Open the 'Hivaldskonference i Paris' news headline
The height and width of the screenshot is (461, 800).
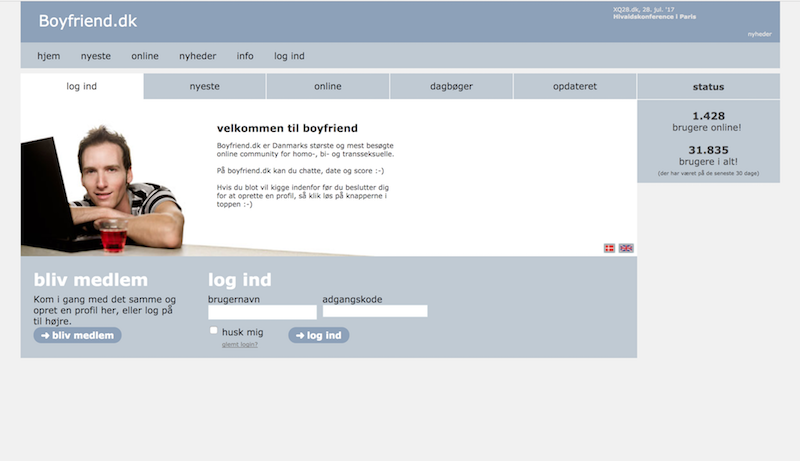655,17
